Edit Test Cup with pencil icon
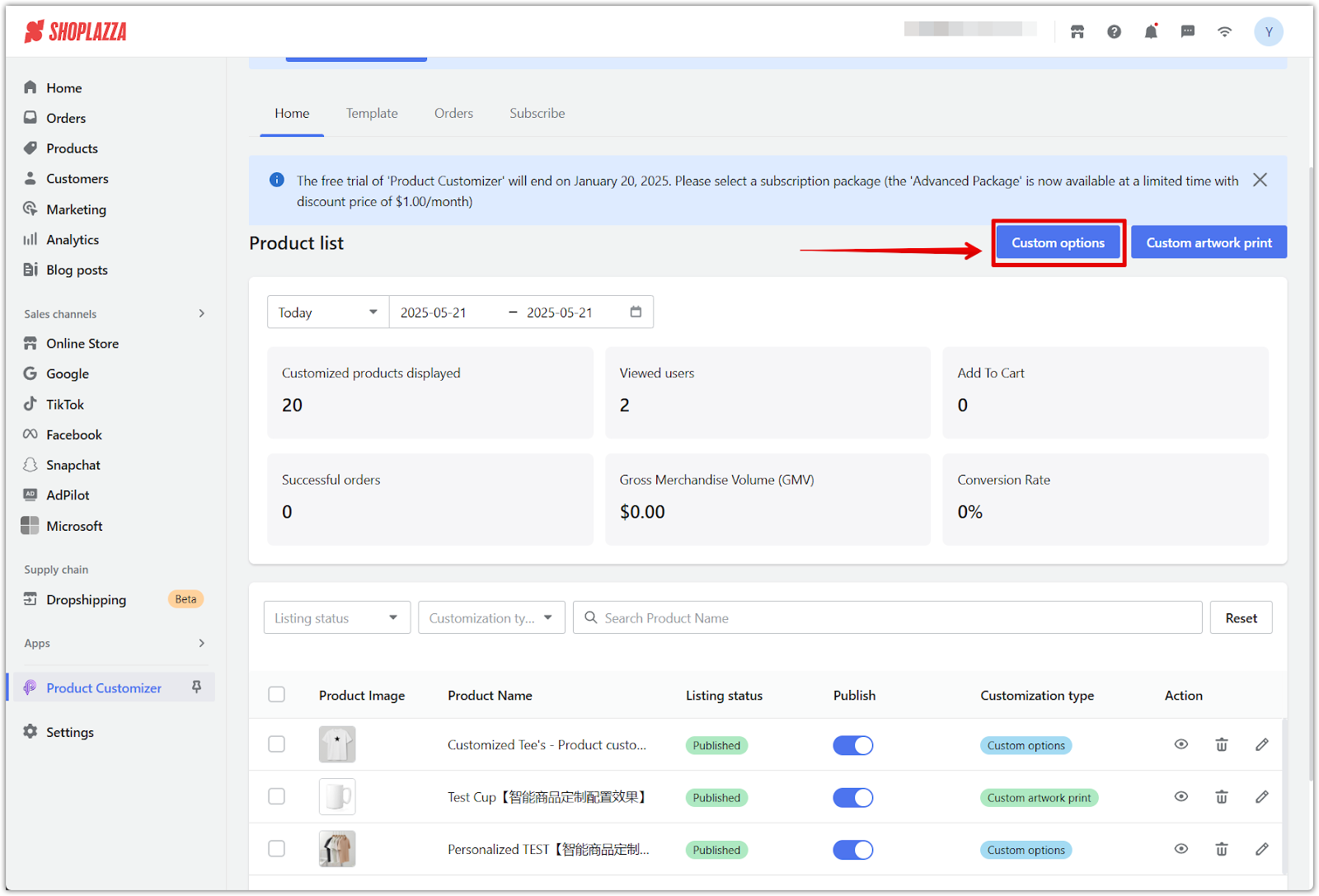The width and height of the screenshot is (1319, 896). tap(1262, 796)
